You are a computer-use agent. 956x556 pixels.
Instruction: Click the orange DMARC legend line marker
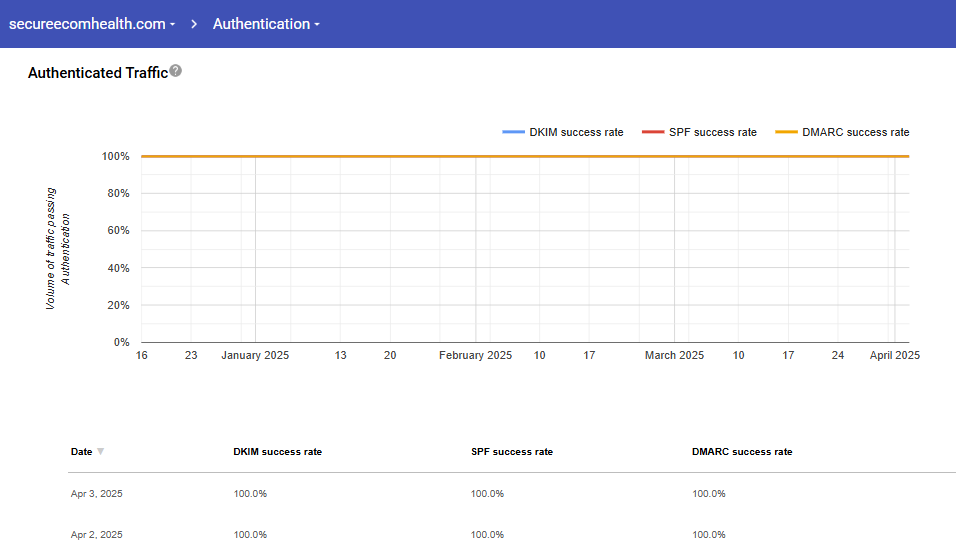(x=787, y=132)
